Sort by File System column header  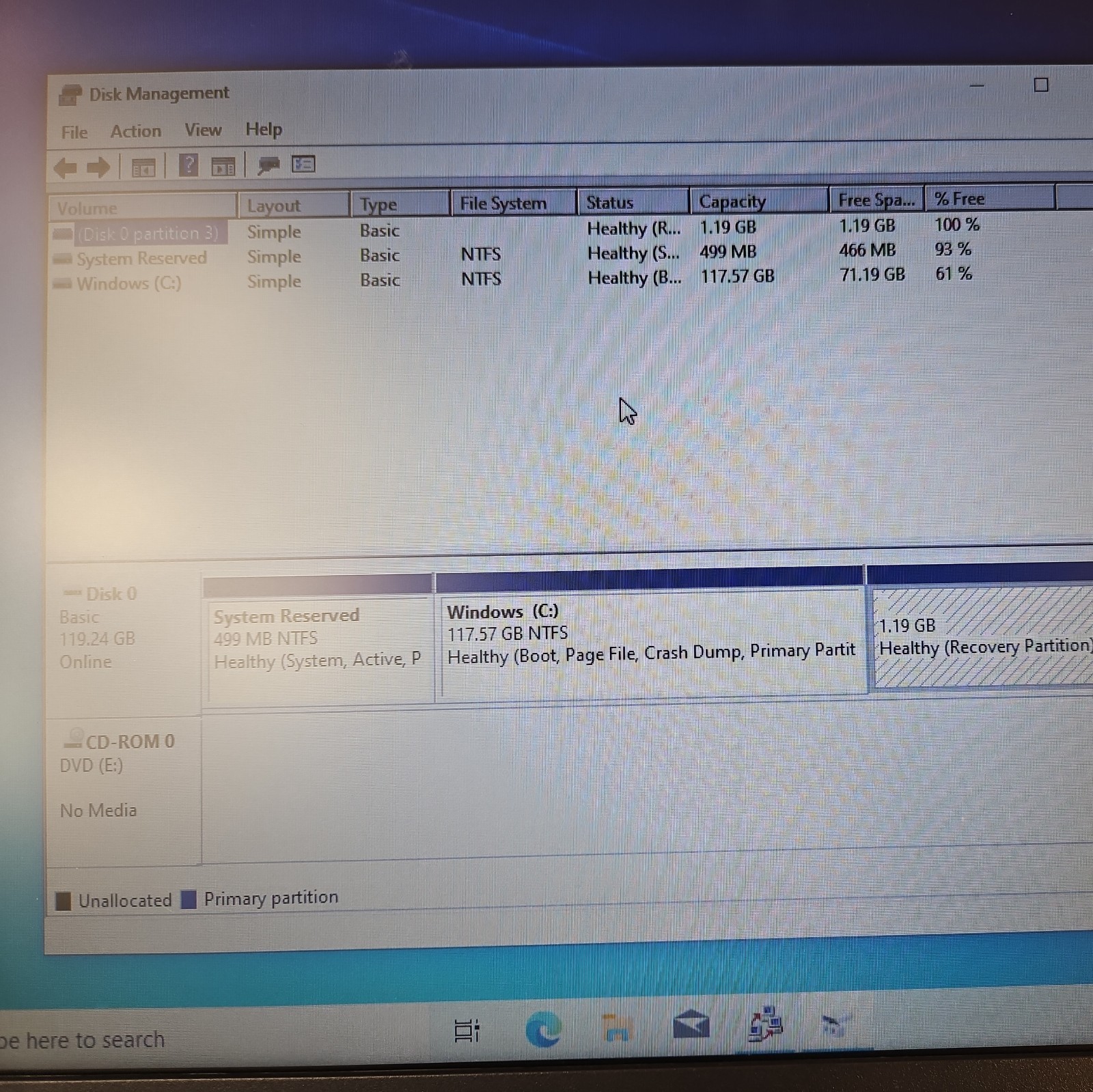514,203
